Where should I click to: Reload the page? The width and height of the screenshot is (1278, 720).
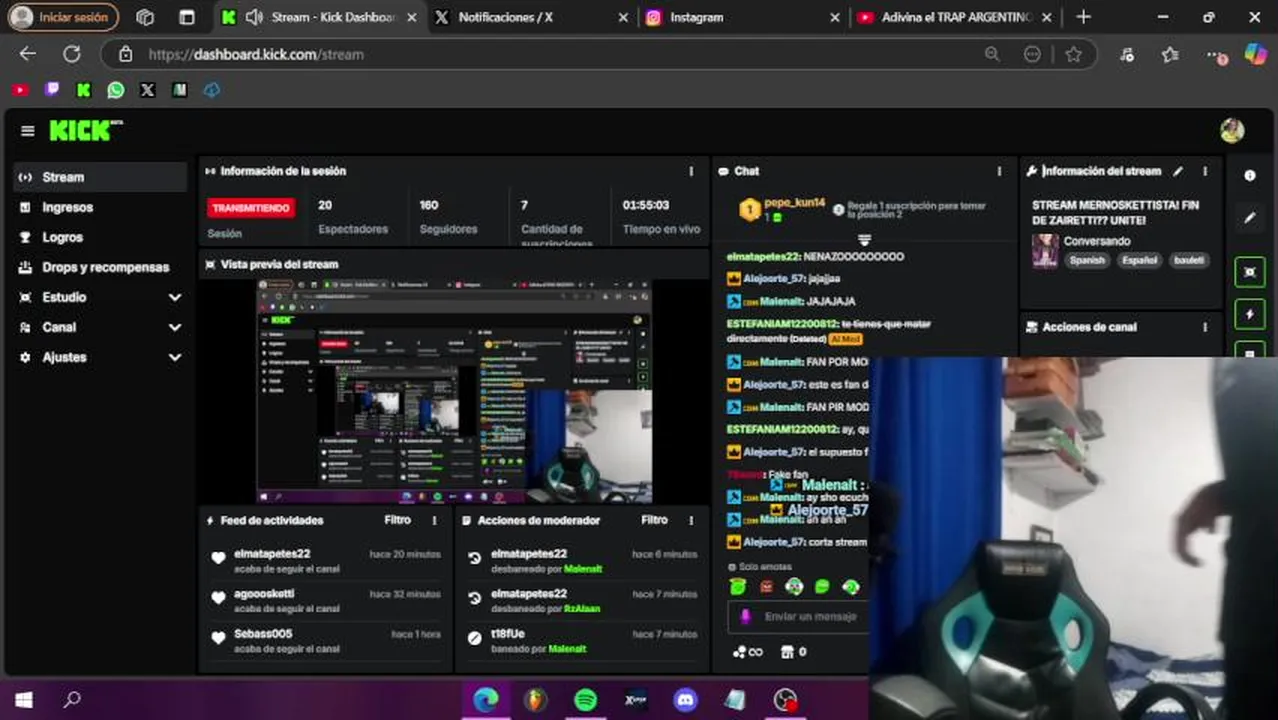[72, 54]
